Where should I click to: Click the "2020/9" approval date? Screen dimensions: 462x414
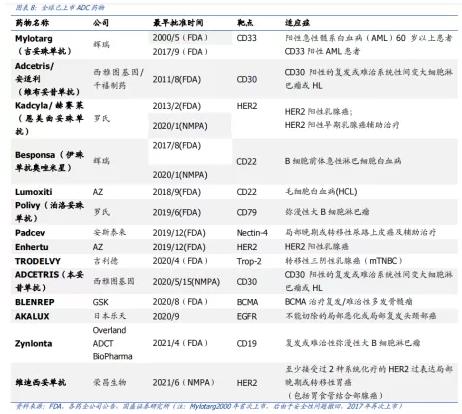tap(166, 316)
